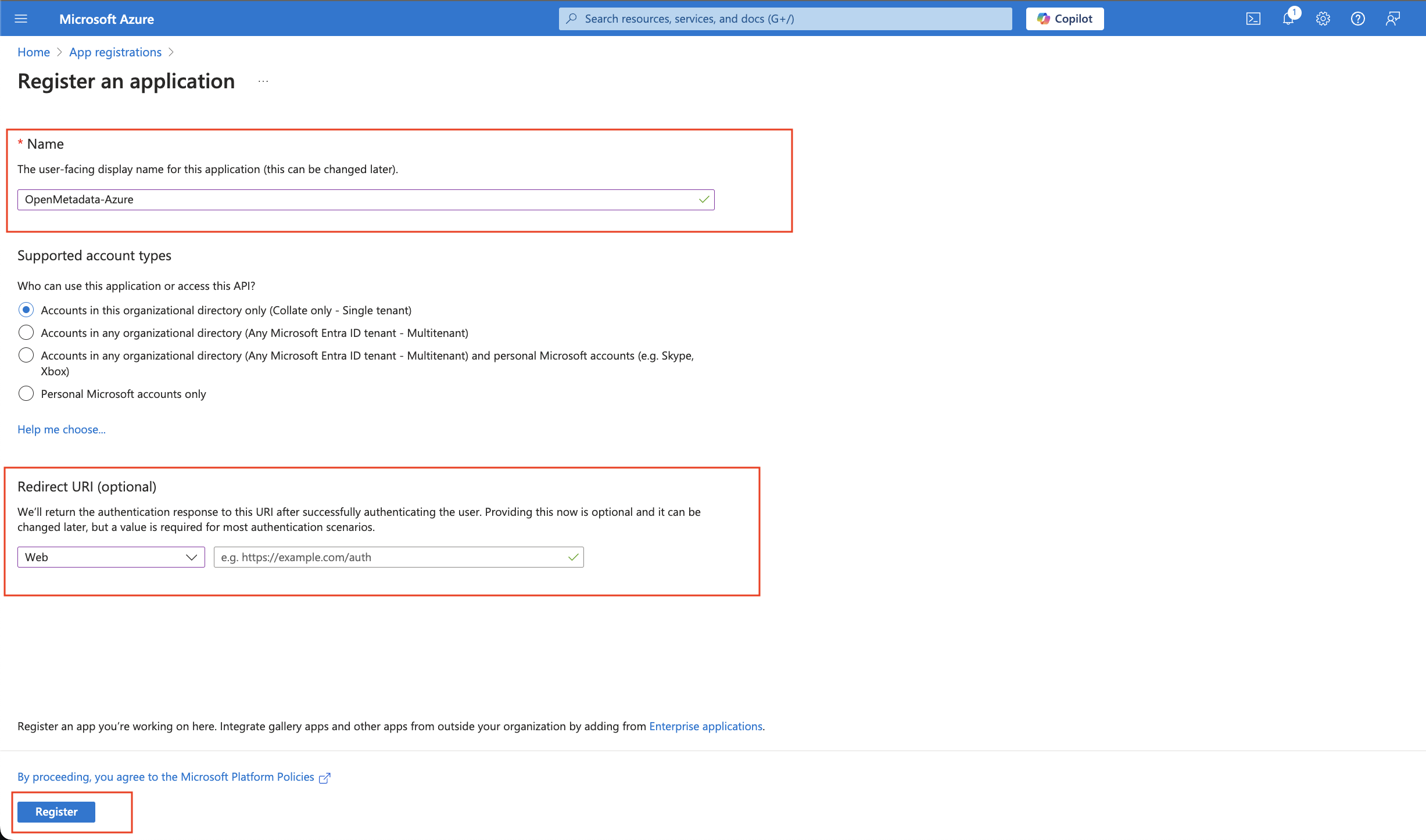Open the Enterprise applications link
This screenshot has width=1426, height=840.
[705, 726]
